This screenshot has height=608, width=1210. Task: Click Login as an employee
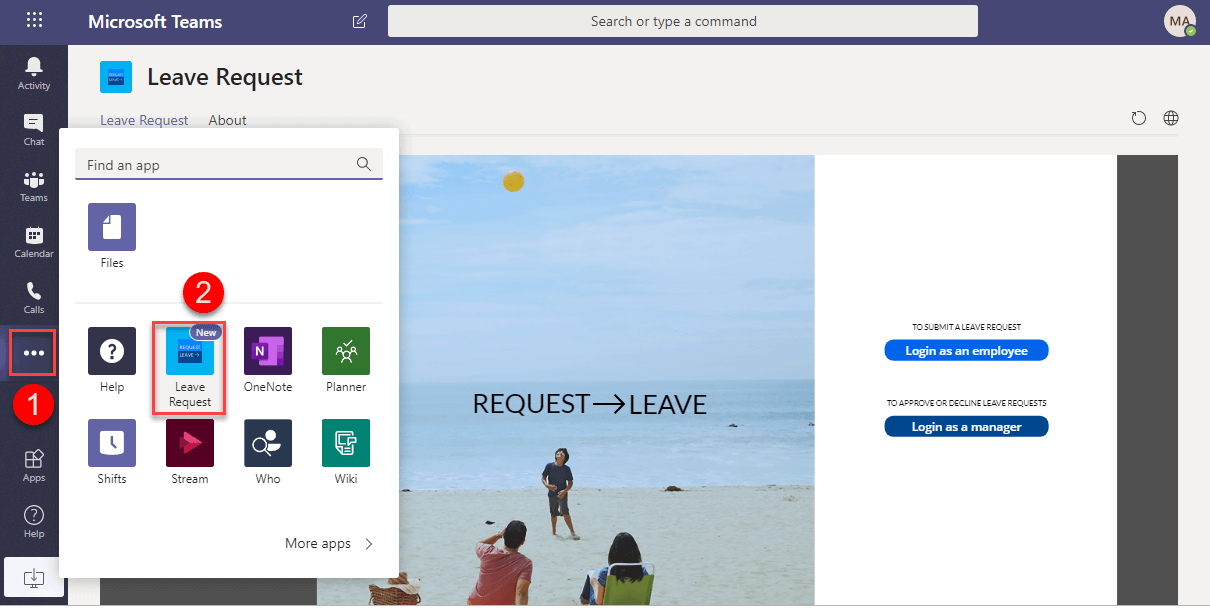(966, 350)
